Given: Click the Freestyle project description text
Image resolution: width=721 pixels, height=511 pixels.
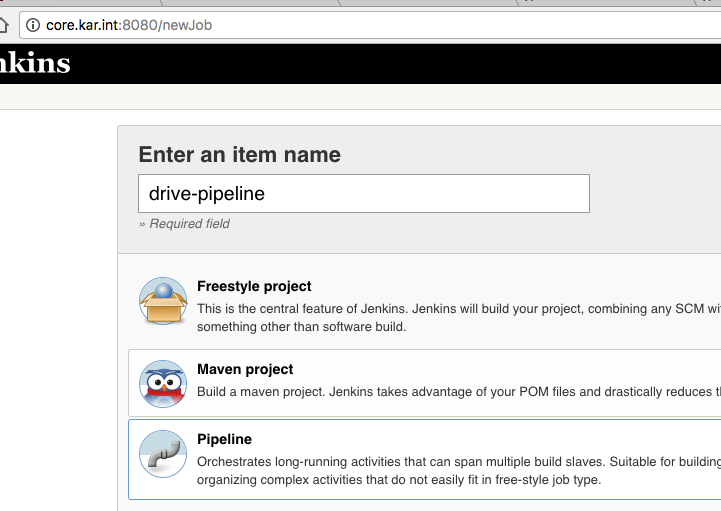Looking at the screenshot, I should (x=459, y=317).
